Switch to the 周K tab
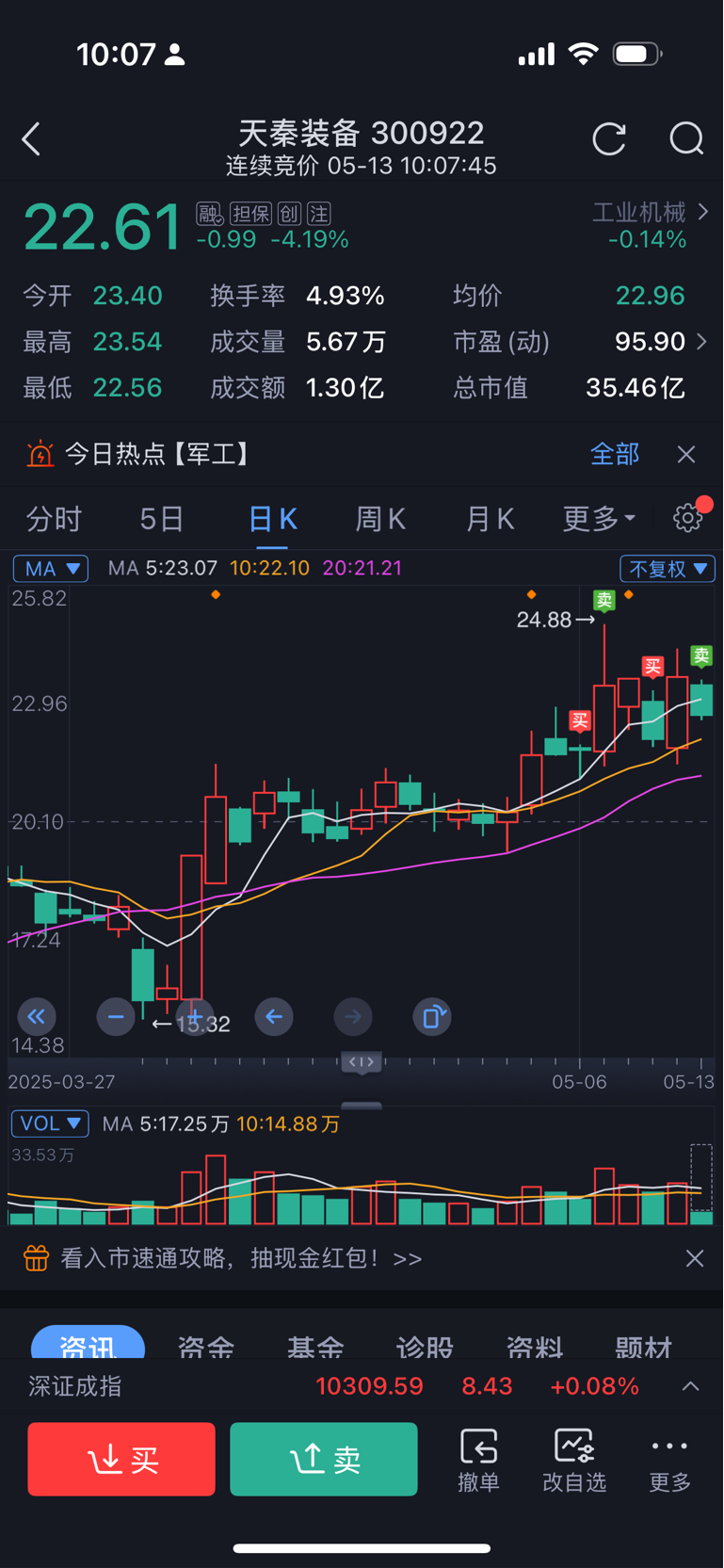Viewport: 724px width, 1568px height. click(x=380, y=519)
